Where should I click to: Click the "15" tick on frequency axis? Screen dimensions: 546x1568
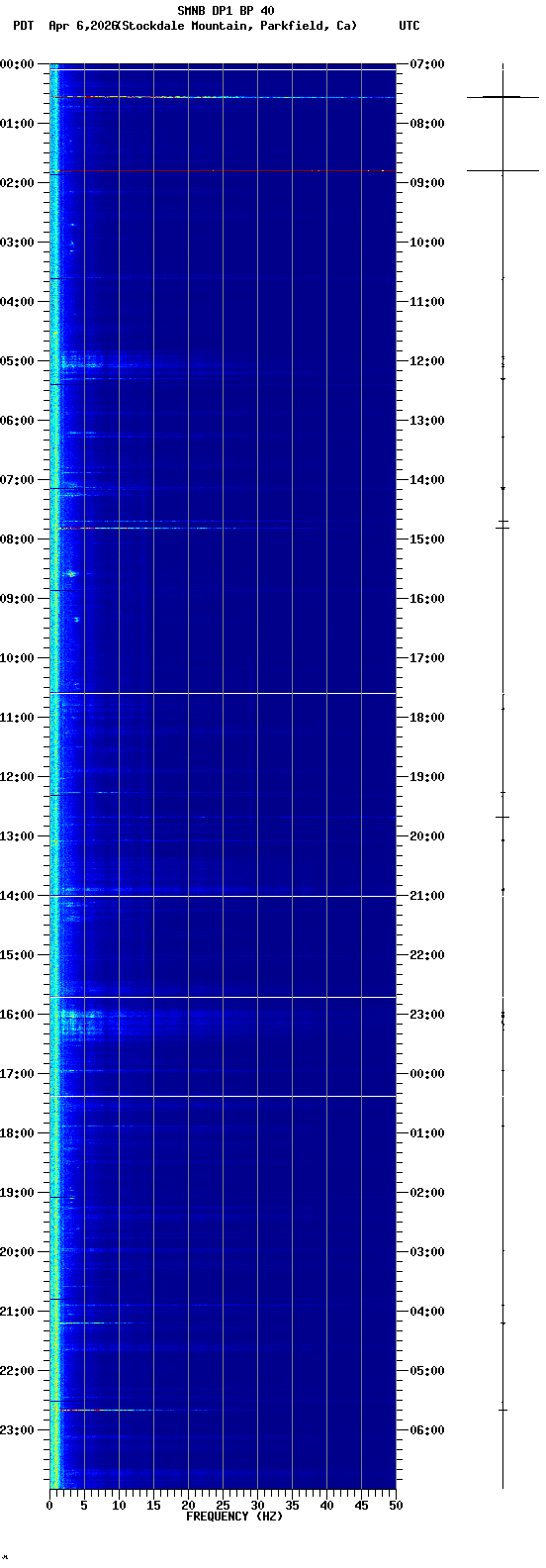click(x=153, y=1506)
